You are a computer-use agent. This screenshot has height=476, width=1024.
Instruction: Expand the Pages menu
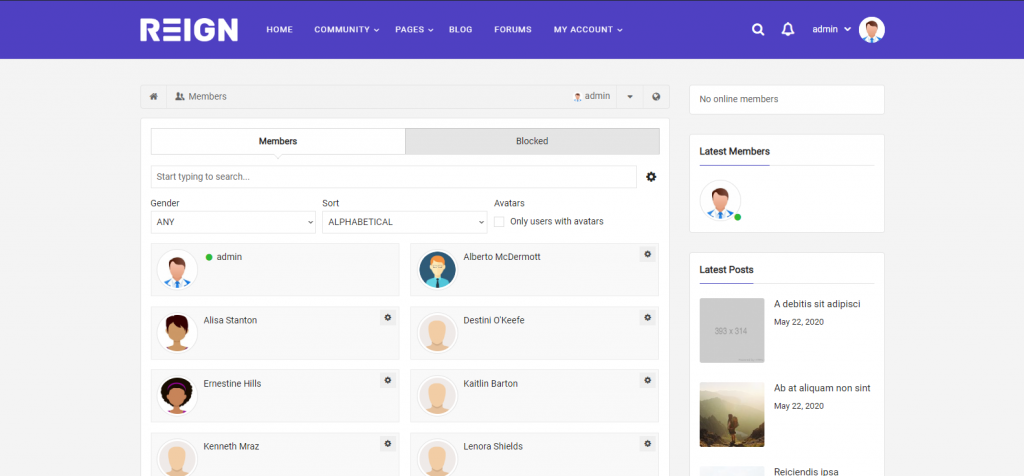[414, 29]
